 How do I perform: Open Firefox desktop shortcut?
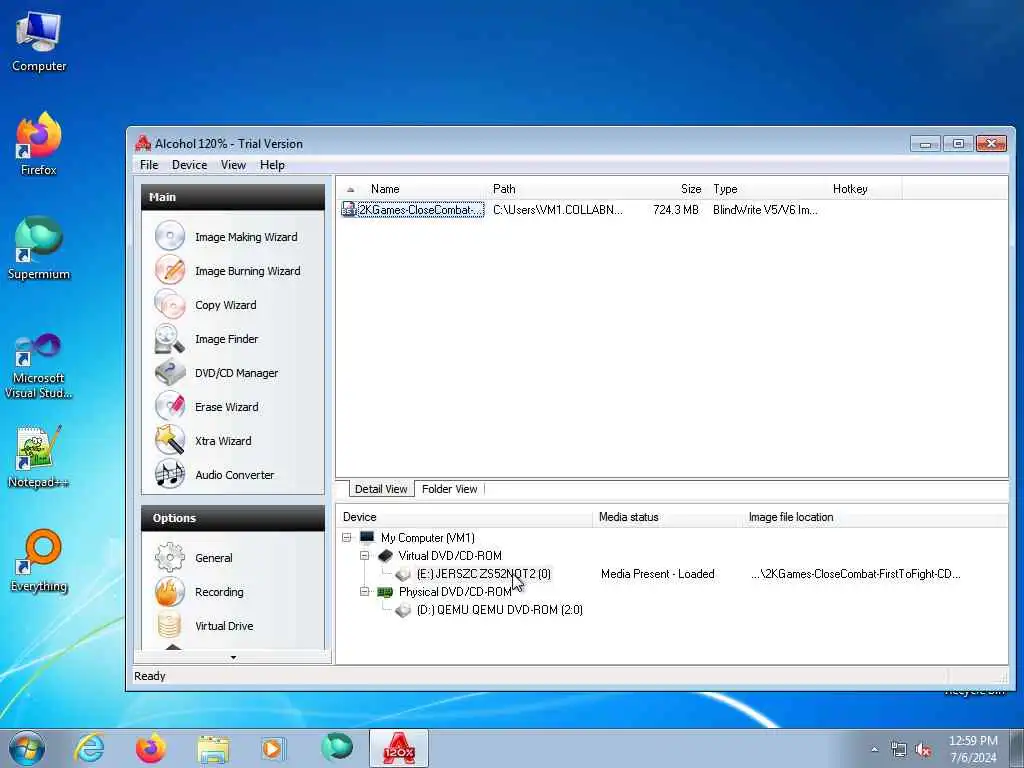(x=39, y=144)
